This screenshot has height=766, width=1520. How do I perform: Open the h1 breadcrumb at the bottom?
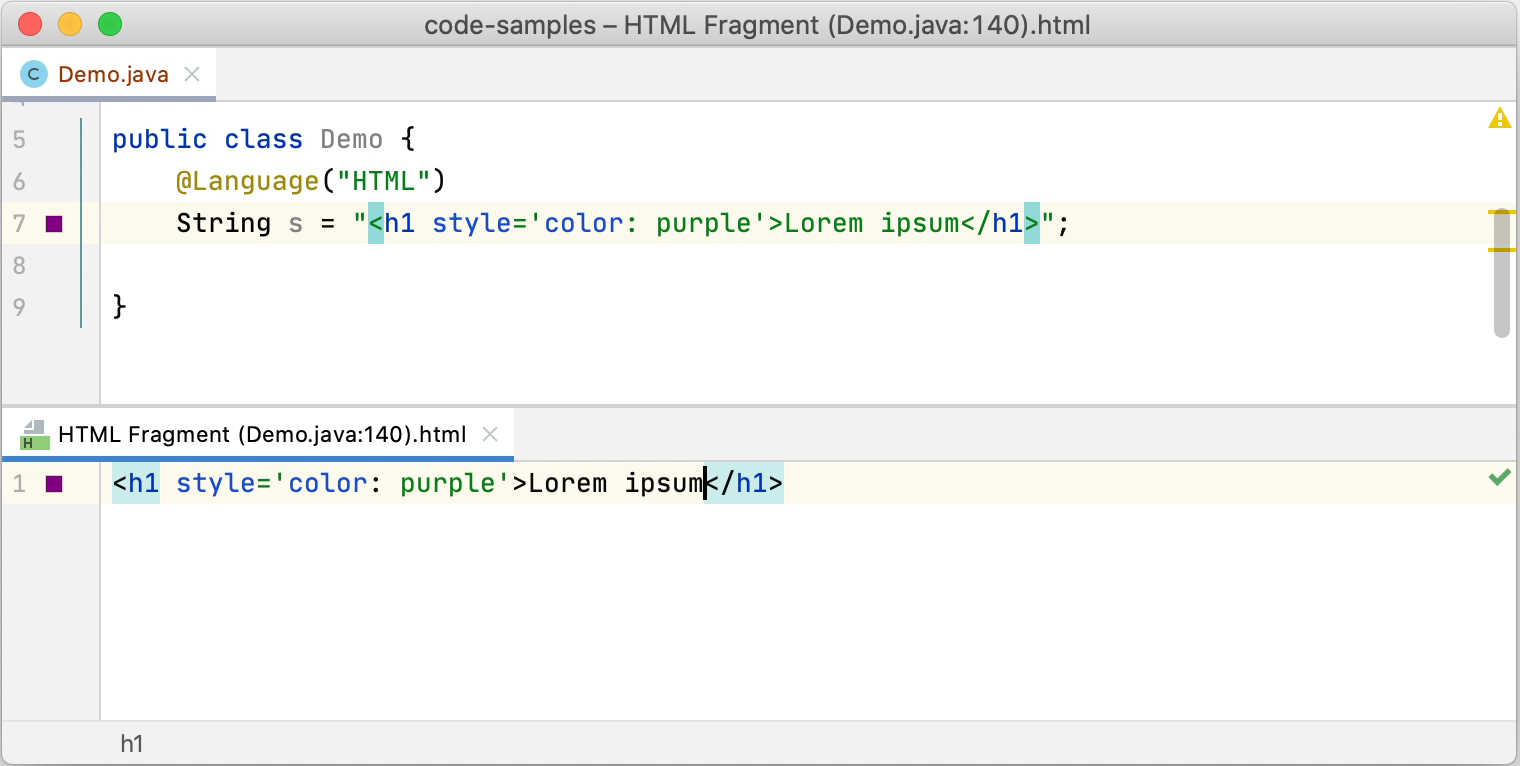133,744
